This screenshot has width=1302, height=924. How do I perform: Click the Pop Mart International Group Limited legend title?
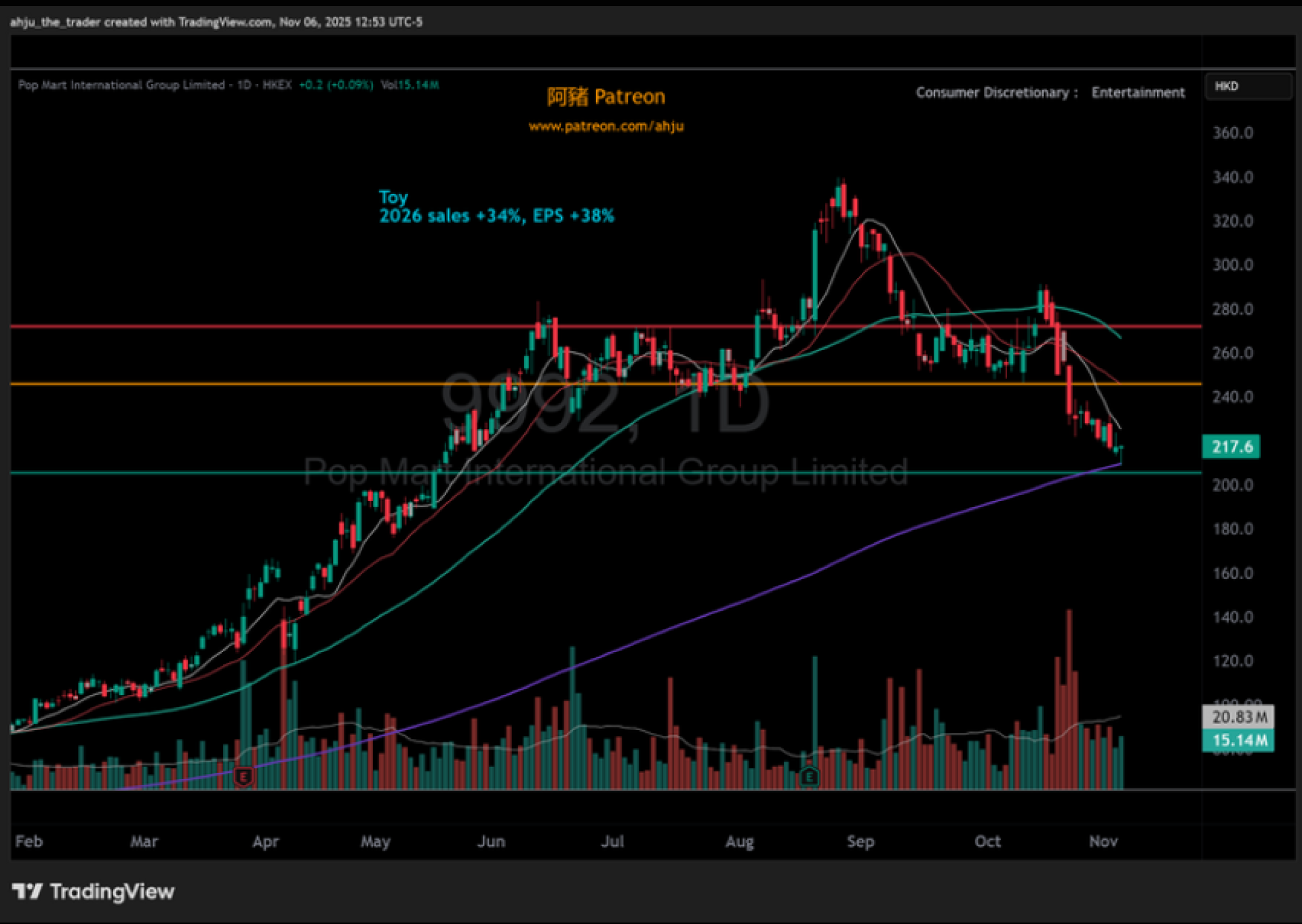tap(121, 85)
